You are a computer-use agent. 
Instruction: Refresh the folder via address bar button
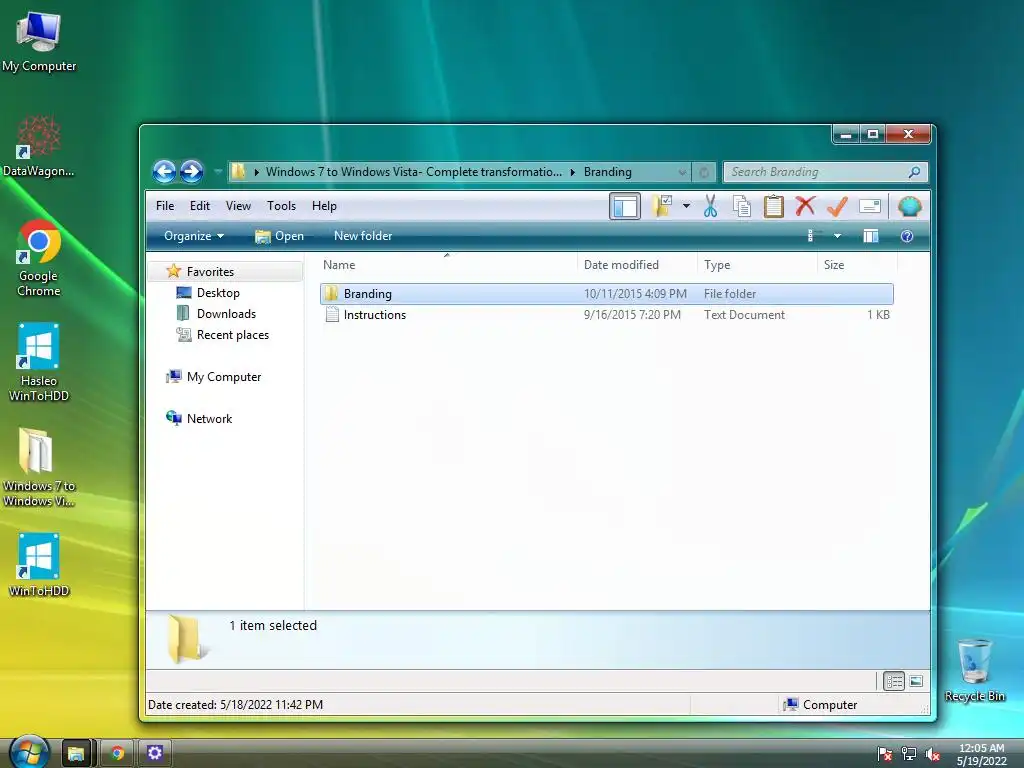click(x=703, y=172)
